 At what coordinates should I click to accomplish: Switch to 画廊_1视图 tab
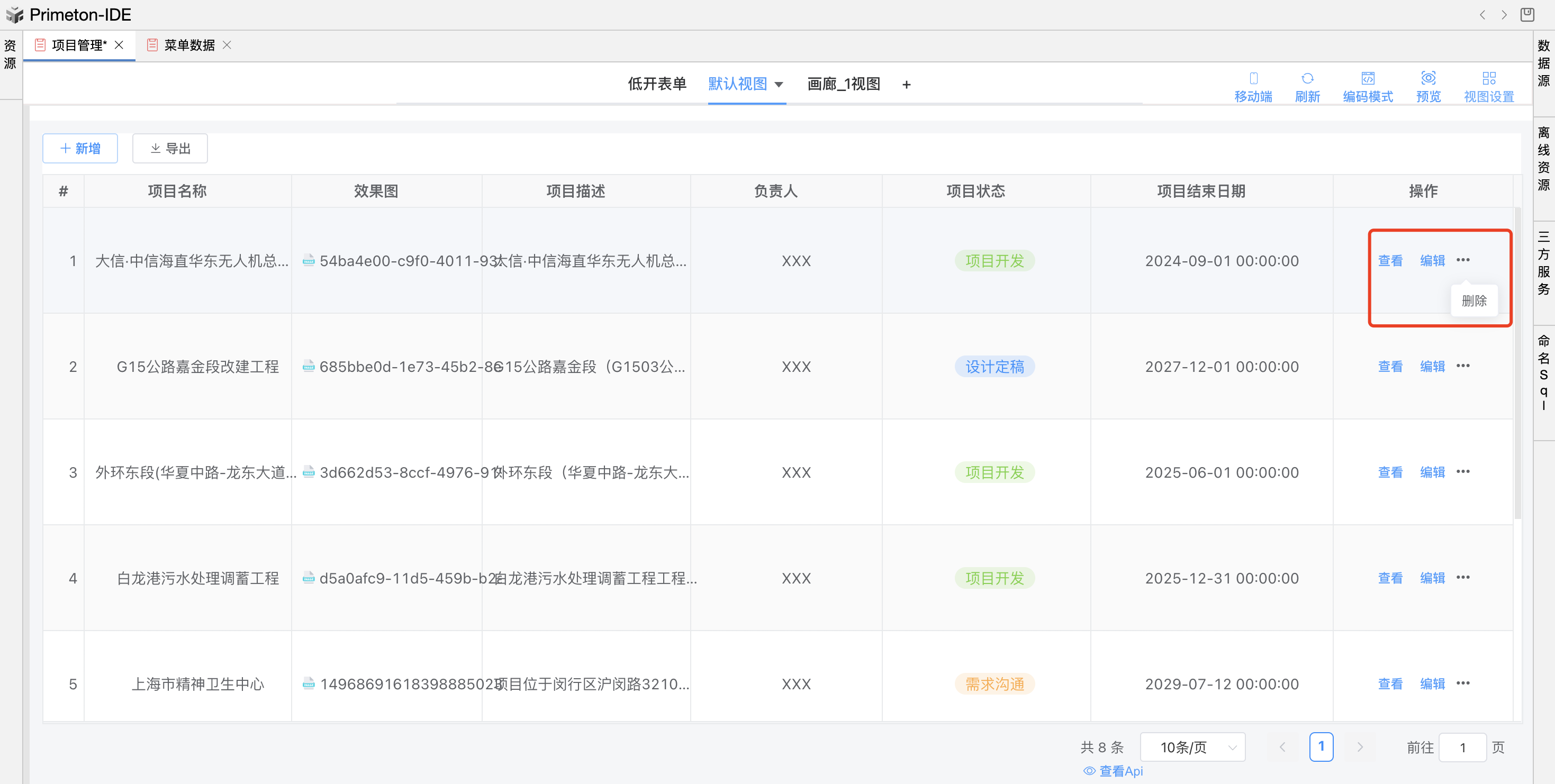click(x=843, y=84)
